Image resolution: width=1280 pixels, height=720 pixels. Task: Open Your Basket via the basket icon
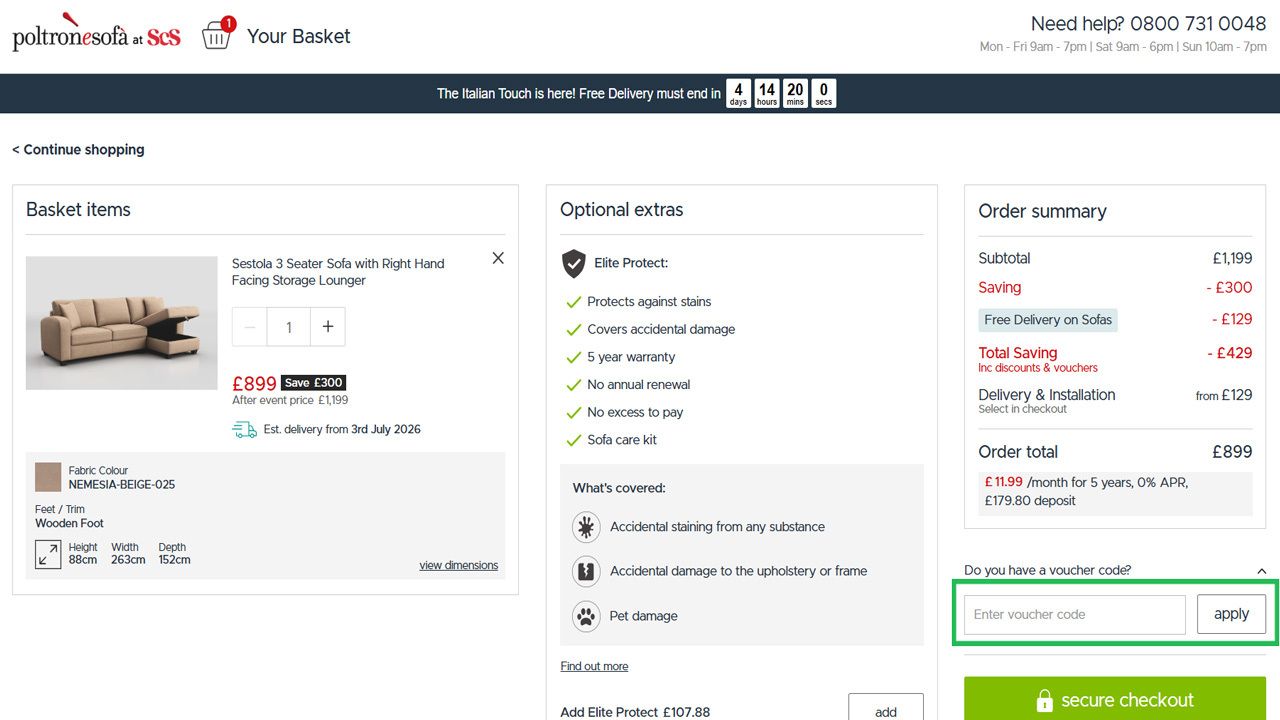pos(217,35)
